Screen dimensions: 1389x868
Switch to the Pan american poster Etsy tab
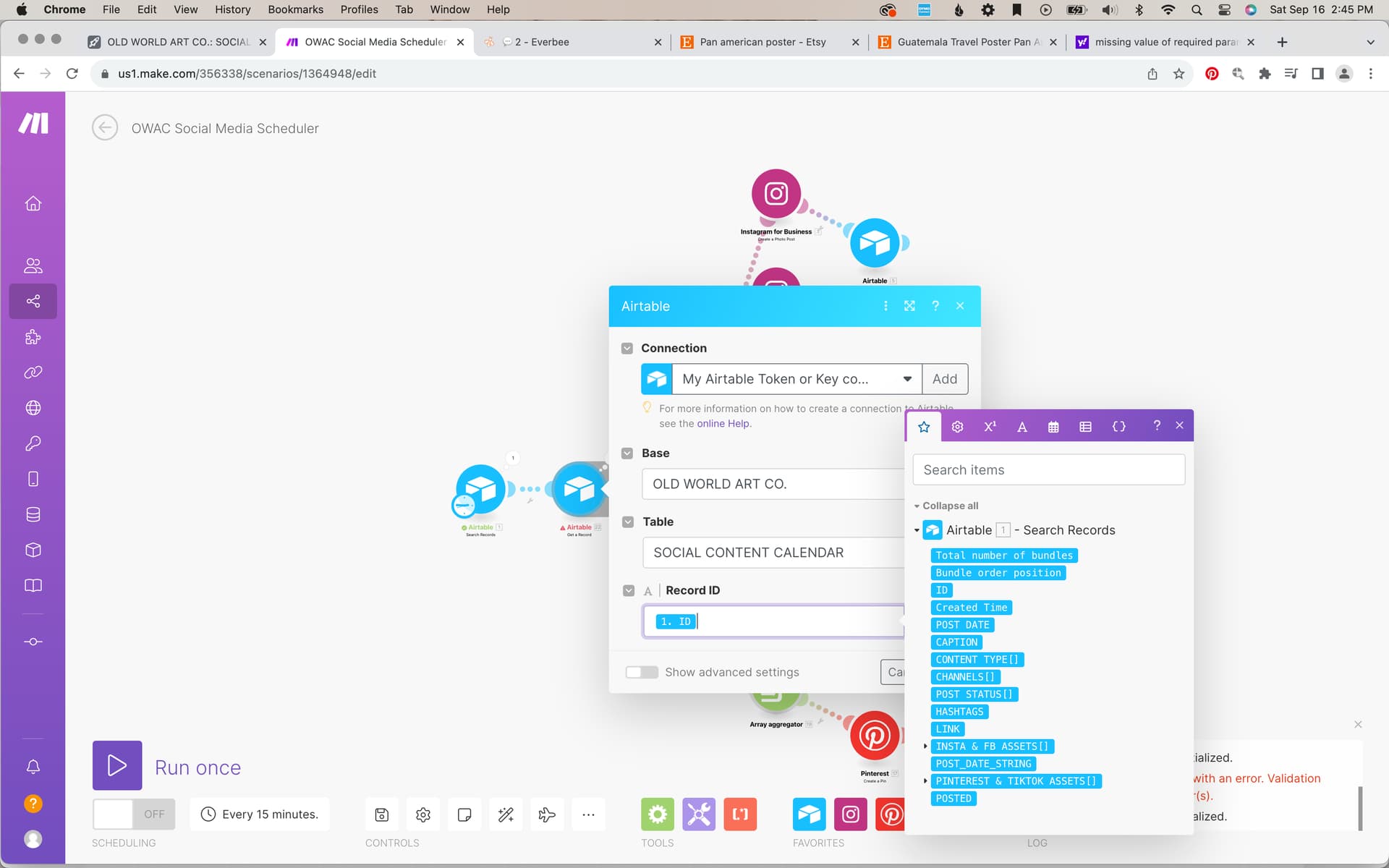click(763, 42)
